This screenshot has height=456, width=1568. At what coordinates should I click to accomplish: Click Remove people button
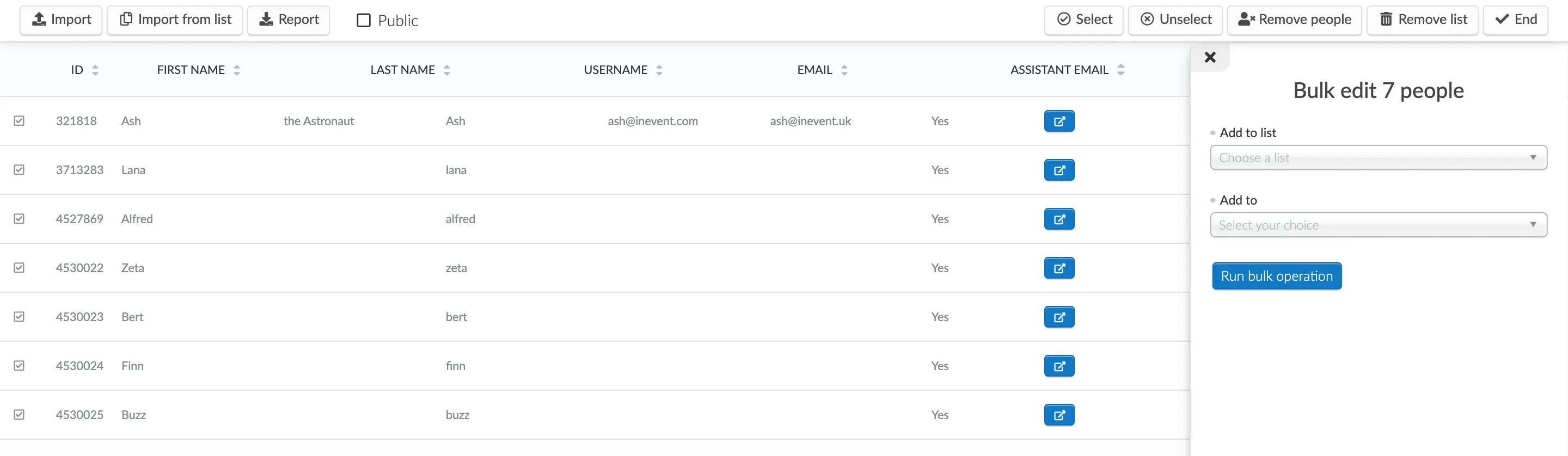click(x=1294, y=20)
